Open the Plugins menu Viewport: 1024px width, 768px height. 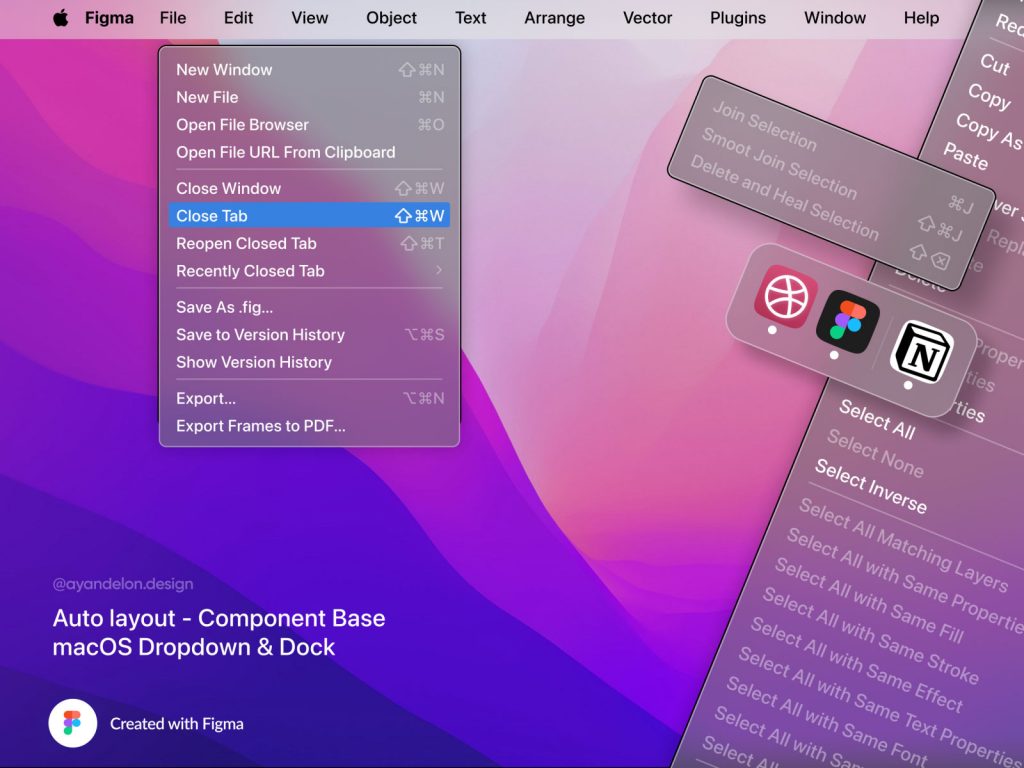pyautogui.click(x=738, y=17)
